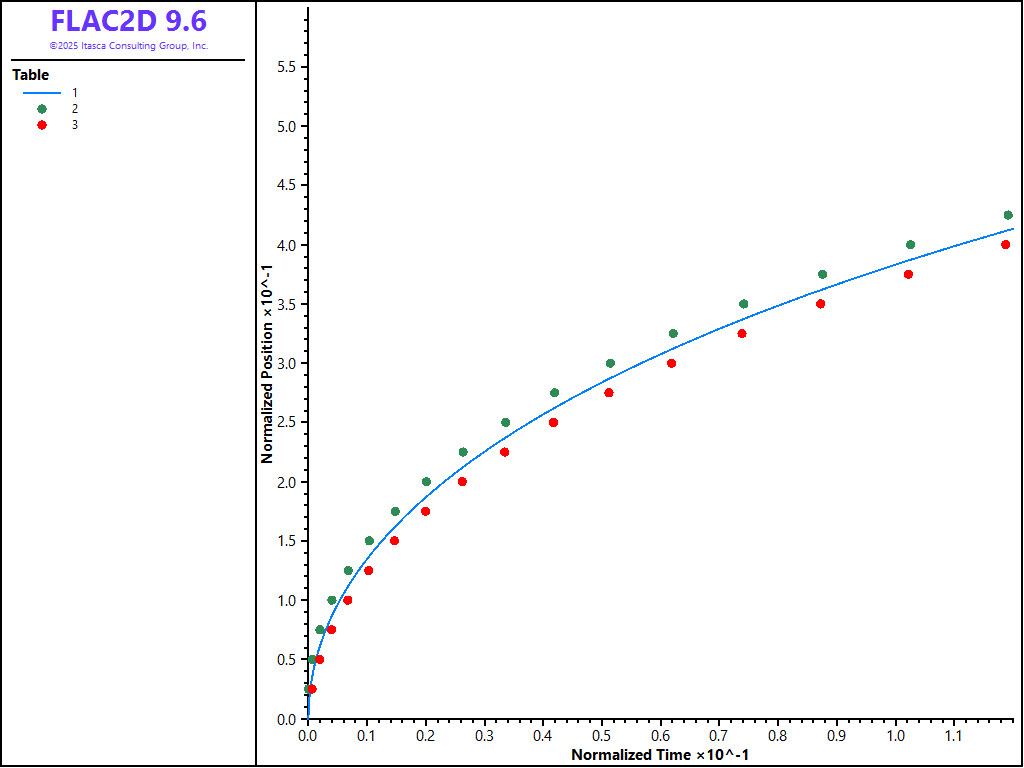This screenshot has width=1024, height=768.
Task: Click the blue line legend swatch for table 1
Action: [x=41, y=92]
